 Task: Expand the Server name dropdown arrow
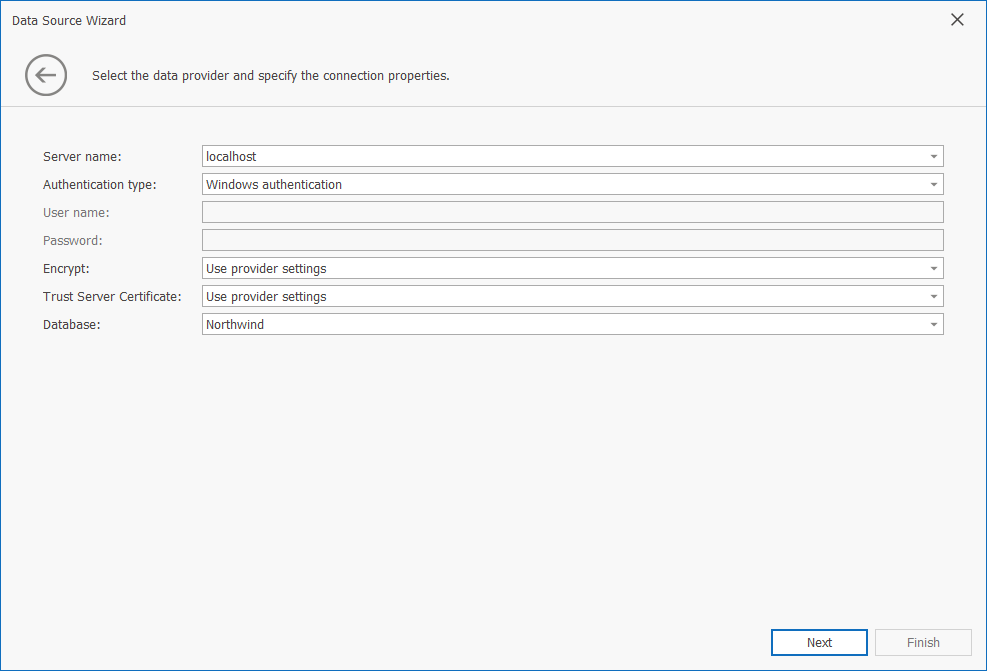(933, 157)
